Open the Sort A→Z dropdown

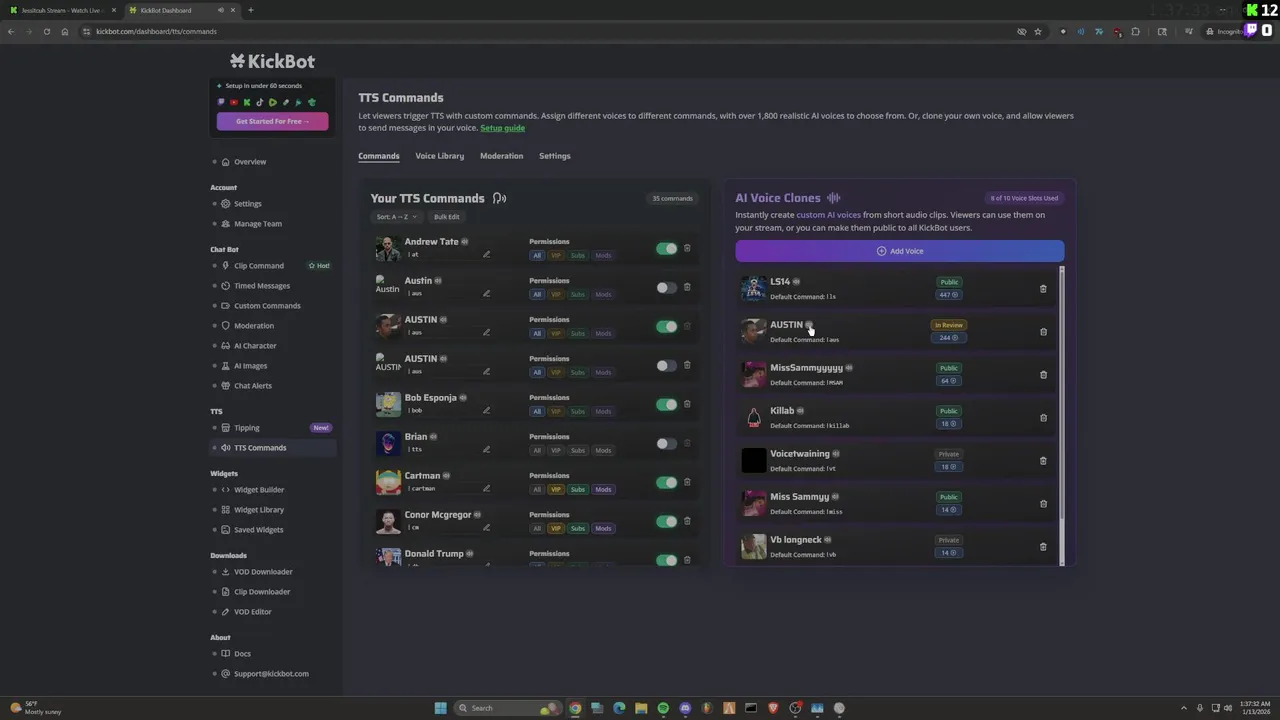click(396, 217)
